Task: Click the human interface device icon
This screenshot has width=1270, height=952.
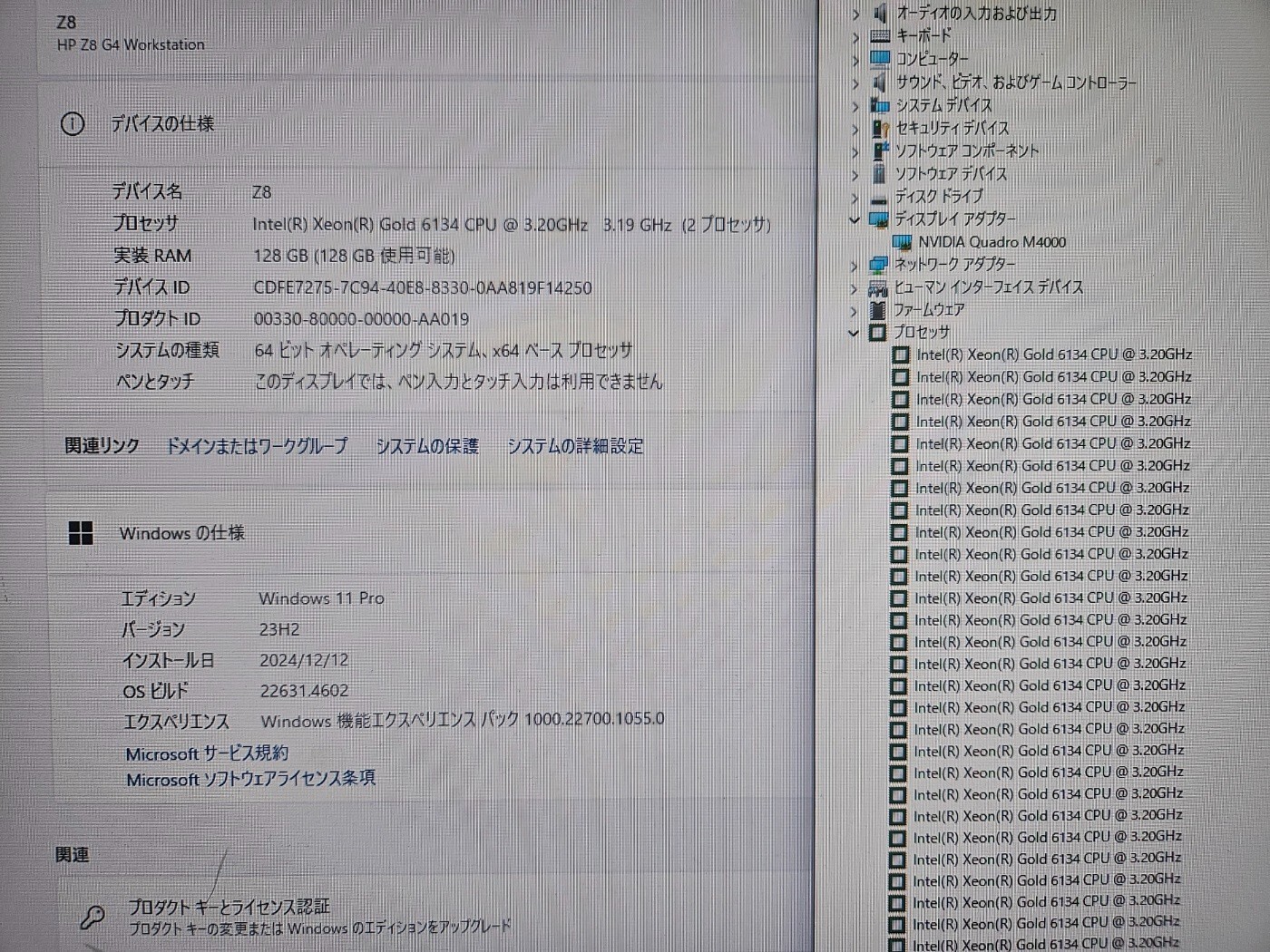Action: (877, 288)
